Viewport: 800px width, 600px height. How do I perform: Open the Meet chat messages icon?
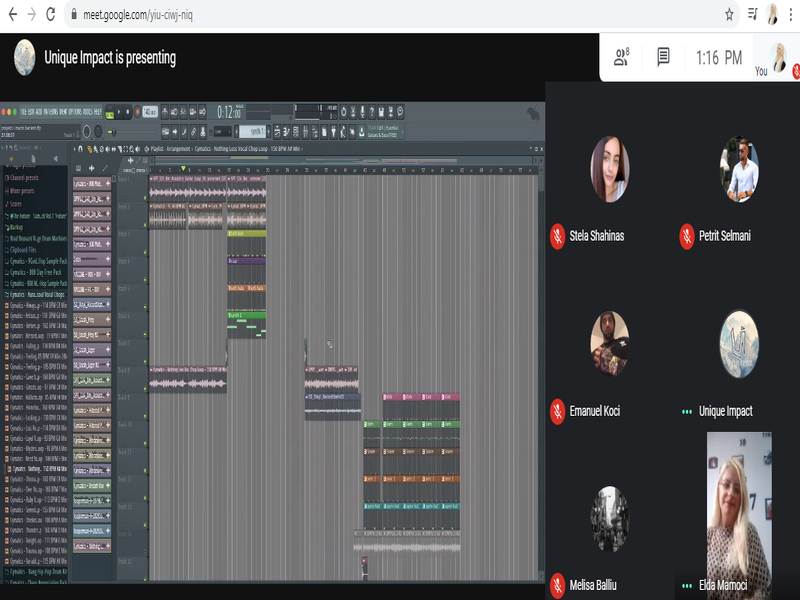663,57
